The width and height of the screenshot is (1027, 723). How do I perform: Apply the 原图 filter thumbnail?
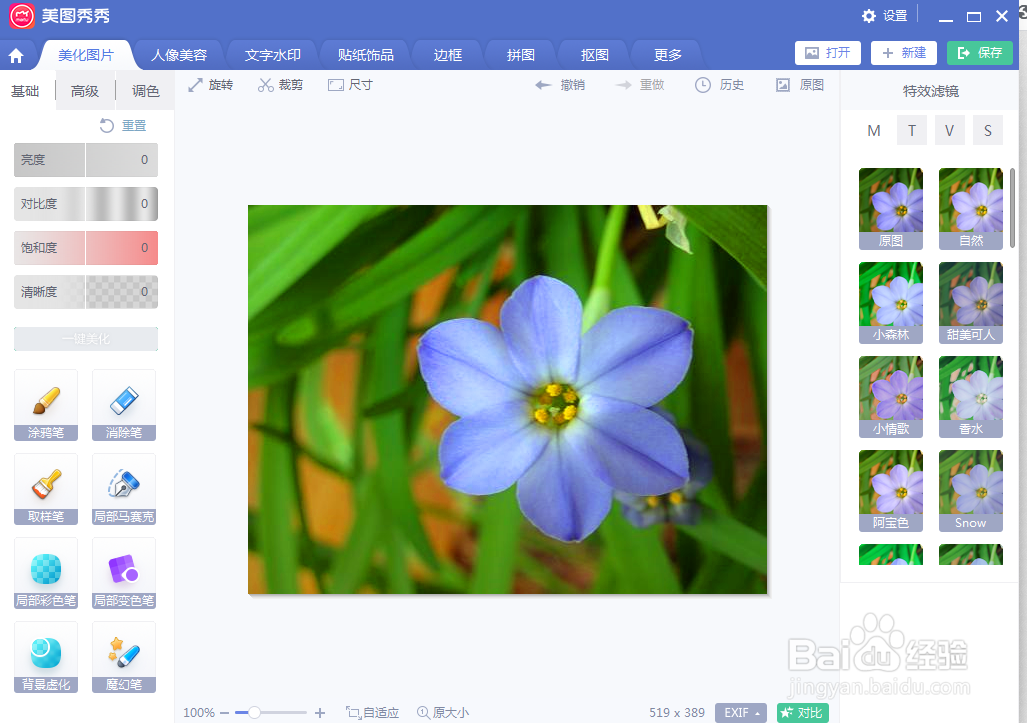click(891, 209)
